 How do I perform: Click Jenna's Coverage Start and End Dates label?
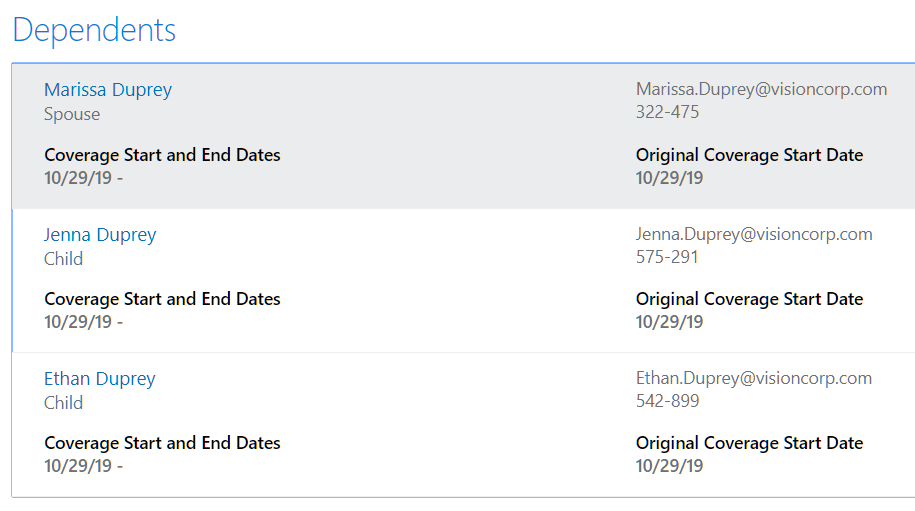point(162,299)
